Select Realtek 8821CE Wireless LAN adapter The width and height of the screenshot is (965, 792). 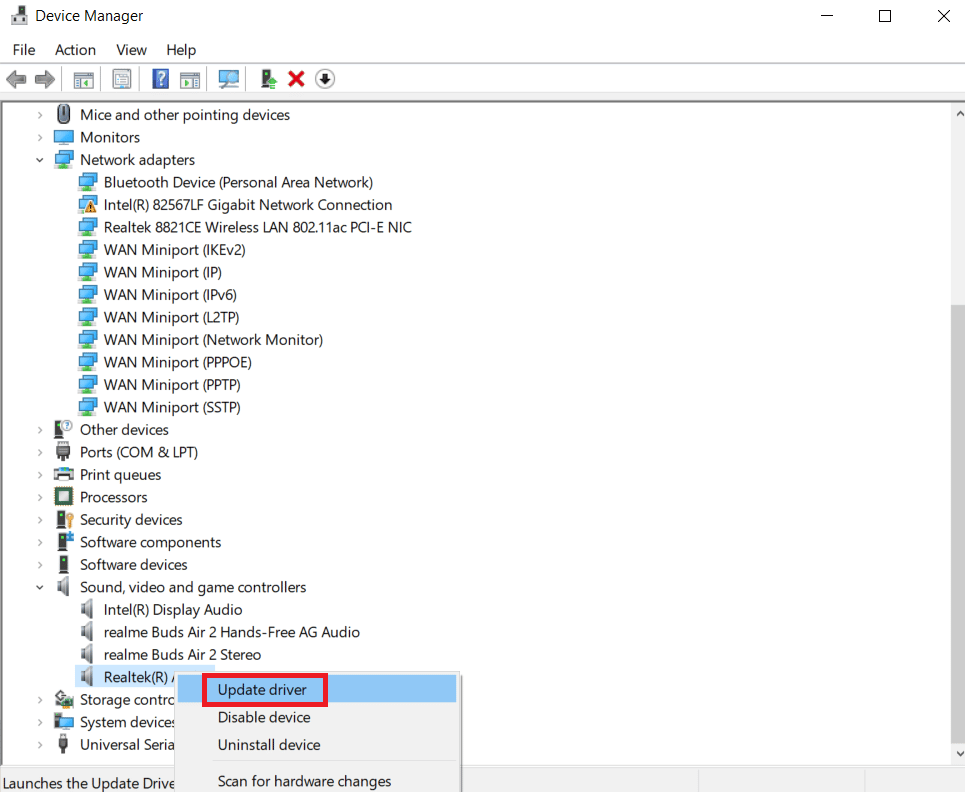(x=257, y=227)
